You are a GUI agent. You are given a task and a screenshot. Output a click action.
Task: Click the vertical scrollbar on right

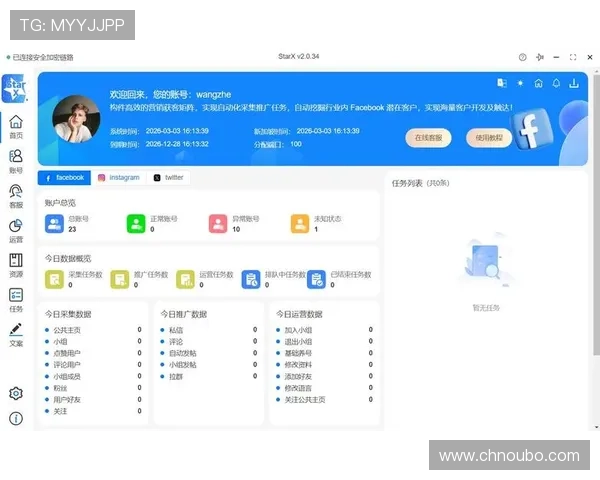(596, 214)
